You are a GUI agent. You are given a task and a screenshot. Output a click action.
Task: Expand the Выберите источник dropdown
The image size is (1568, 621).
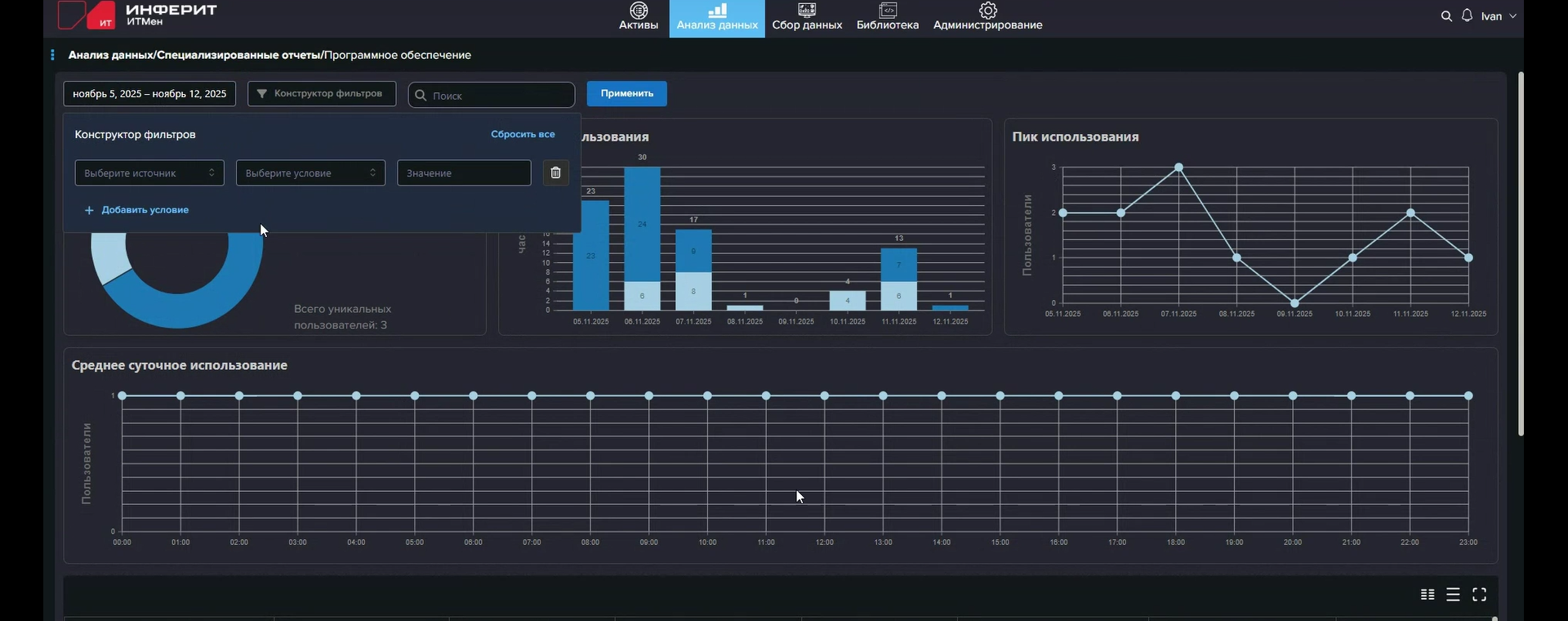pyautogui.click(x=149, y=173)
